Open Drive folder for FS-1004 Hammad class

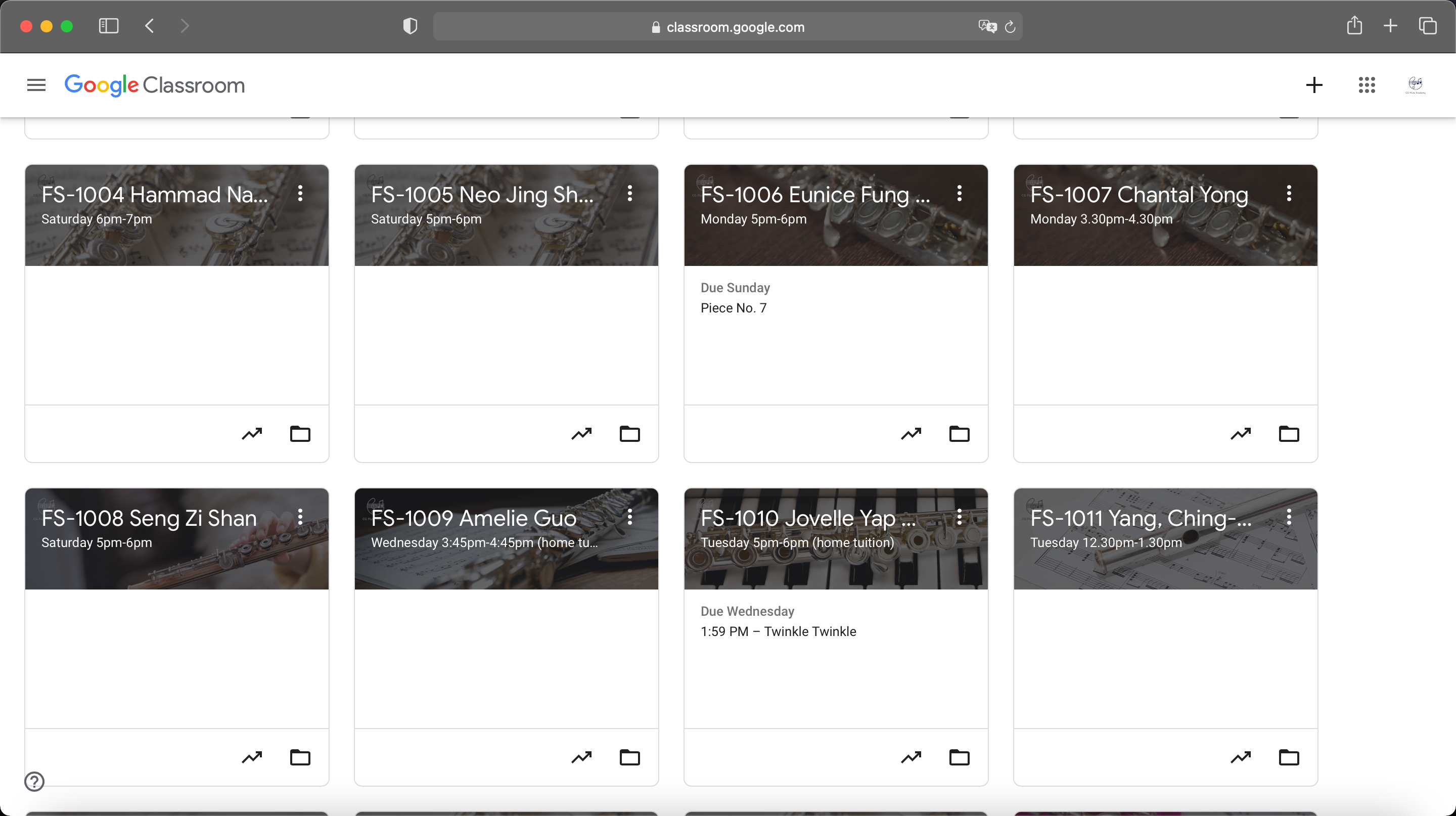point(300,434)
